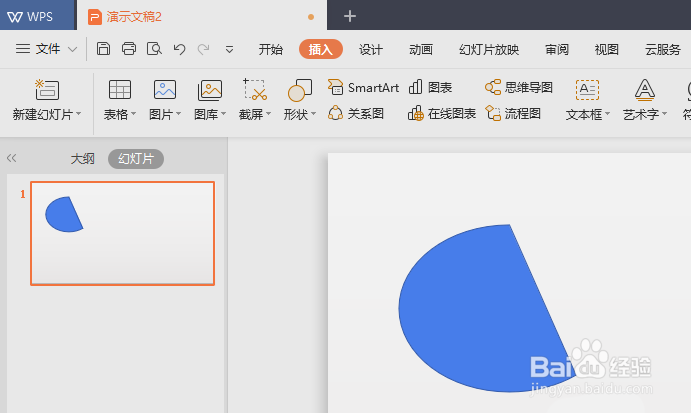Image resolution: width=691 pixels, height=413 pixels.
Task: Expand the 图库 dropdown
Action: (223, 114)
